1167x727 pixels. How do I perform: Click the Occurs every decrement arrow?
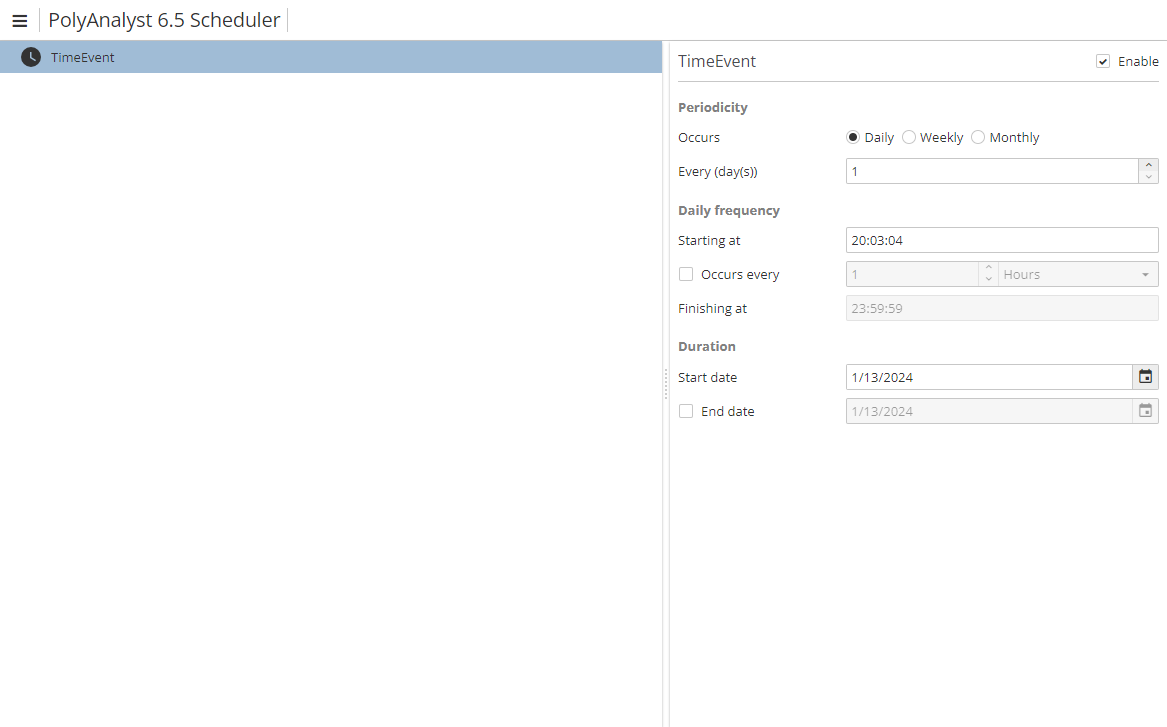(988, 280)
